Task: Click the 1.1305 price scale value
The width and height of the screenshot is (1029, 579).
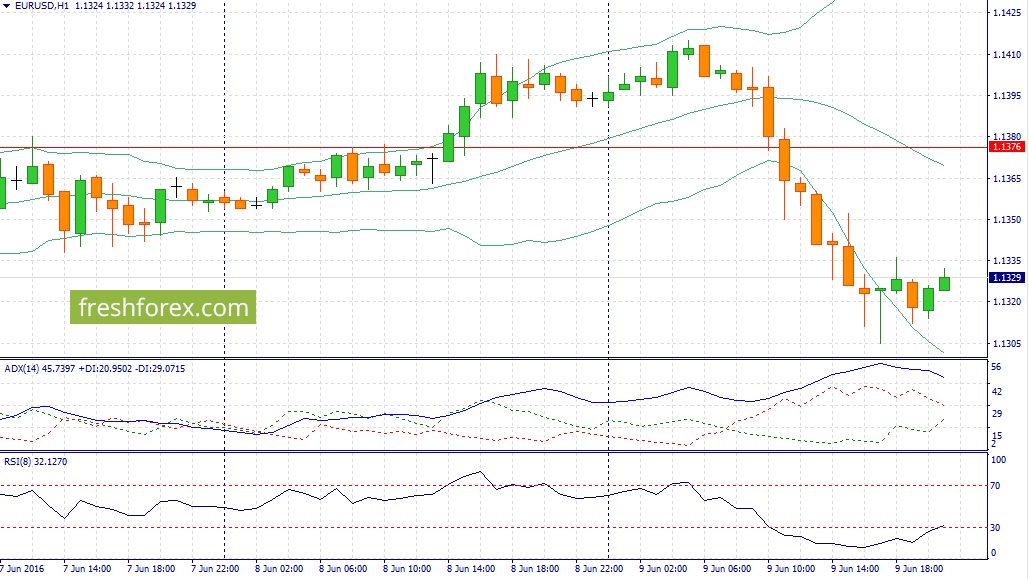Action: [1006, 343]
